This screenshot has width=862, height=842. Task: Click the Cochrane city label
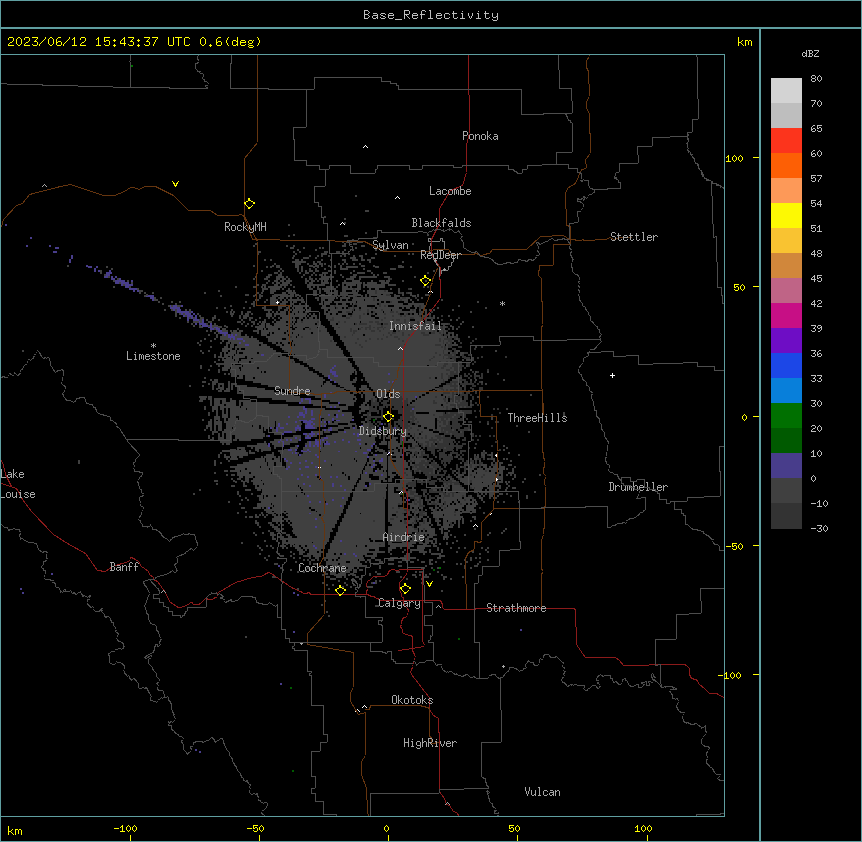tap(322, 568)
